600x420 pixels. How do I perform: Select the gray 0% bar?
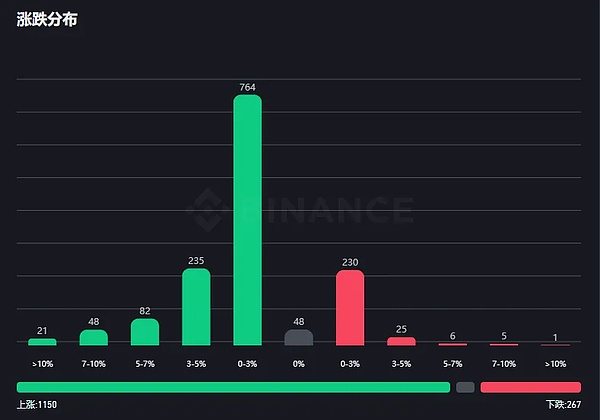pyautogui.click(x=298, y=337)
